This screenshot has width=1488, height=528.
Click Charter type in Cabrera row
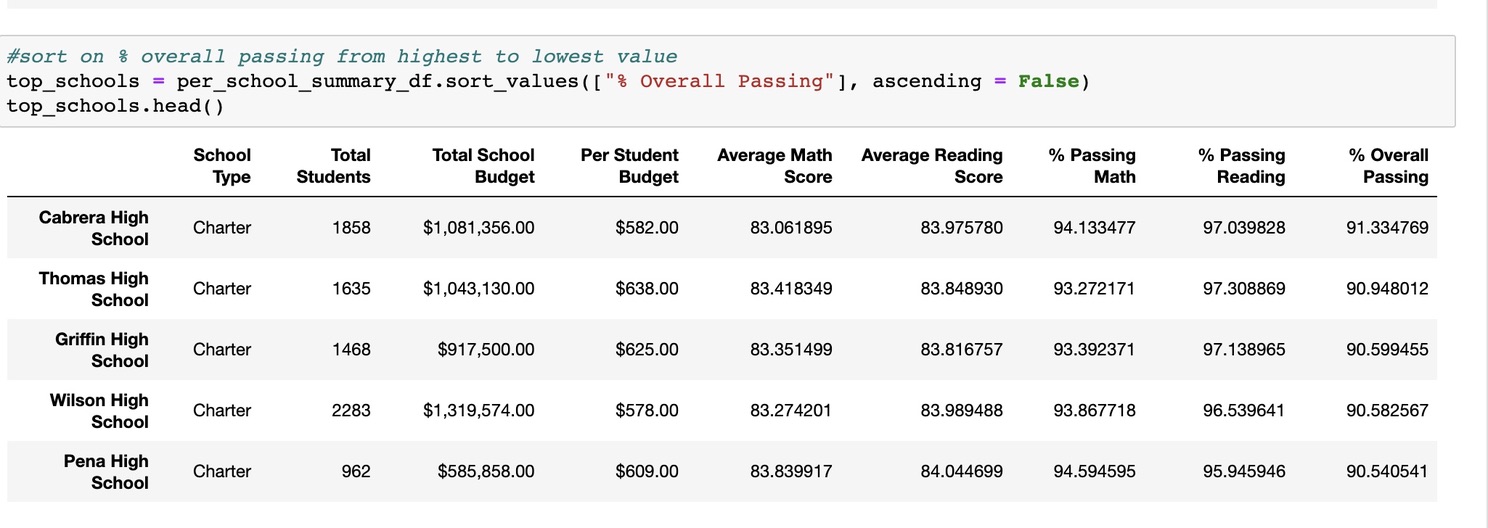click(222, 228)
